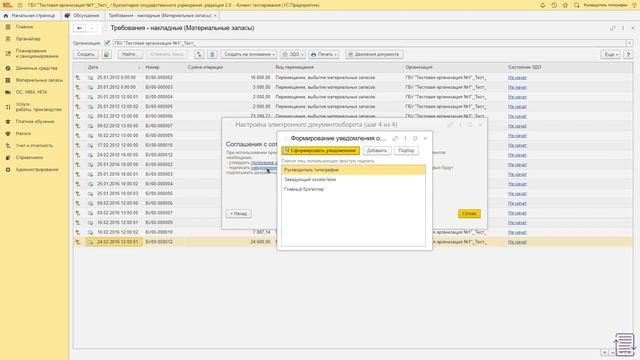Click the Движения документа button
The image size is (640, 360).
coord(374,54)
